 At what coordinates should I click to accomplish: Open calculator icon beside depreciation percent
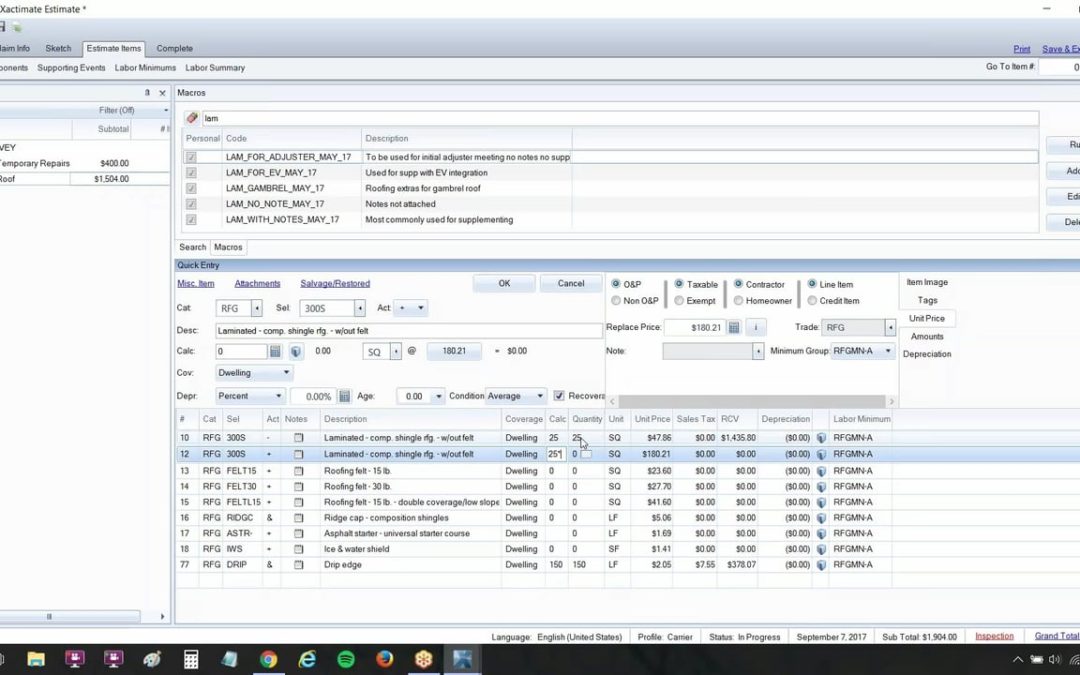pyautogui.click(x=344, y=396)
